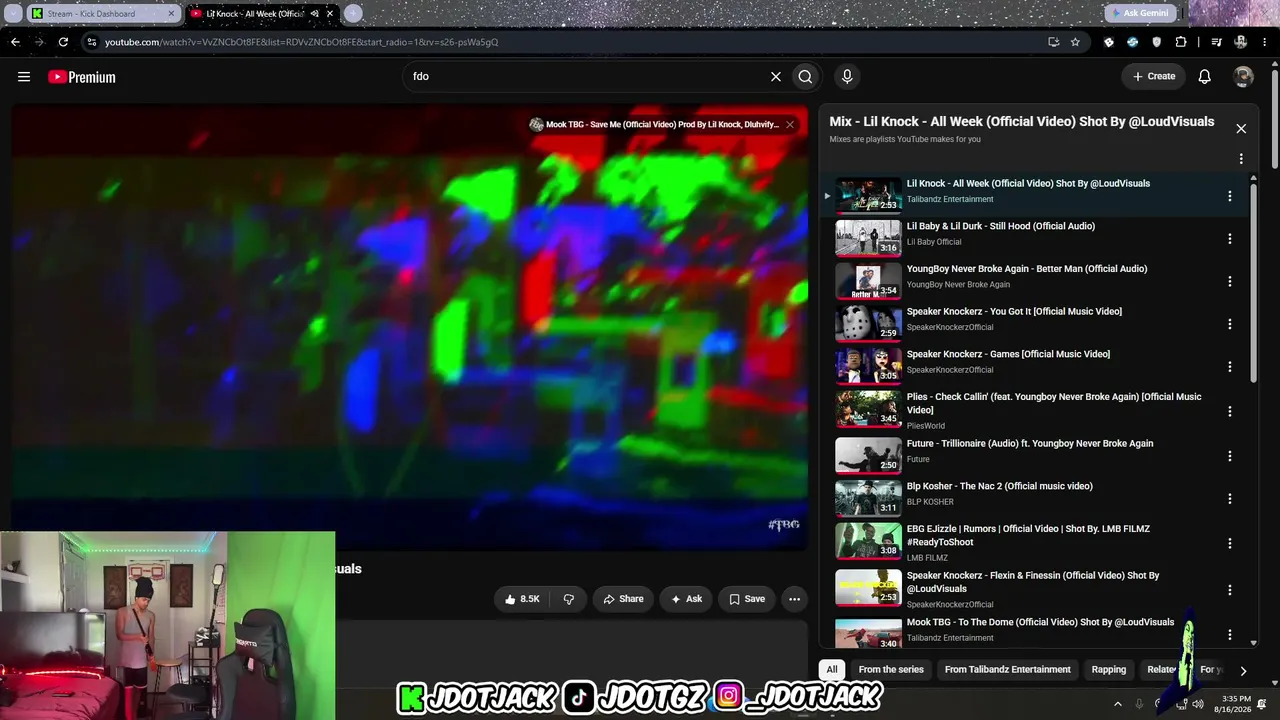Select the From the series chip

(891, 669)
